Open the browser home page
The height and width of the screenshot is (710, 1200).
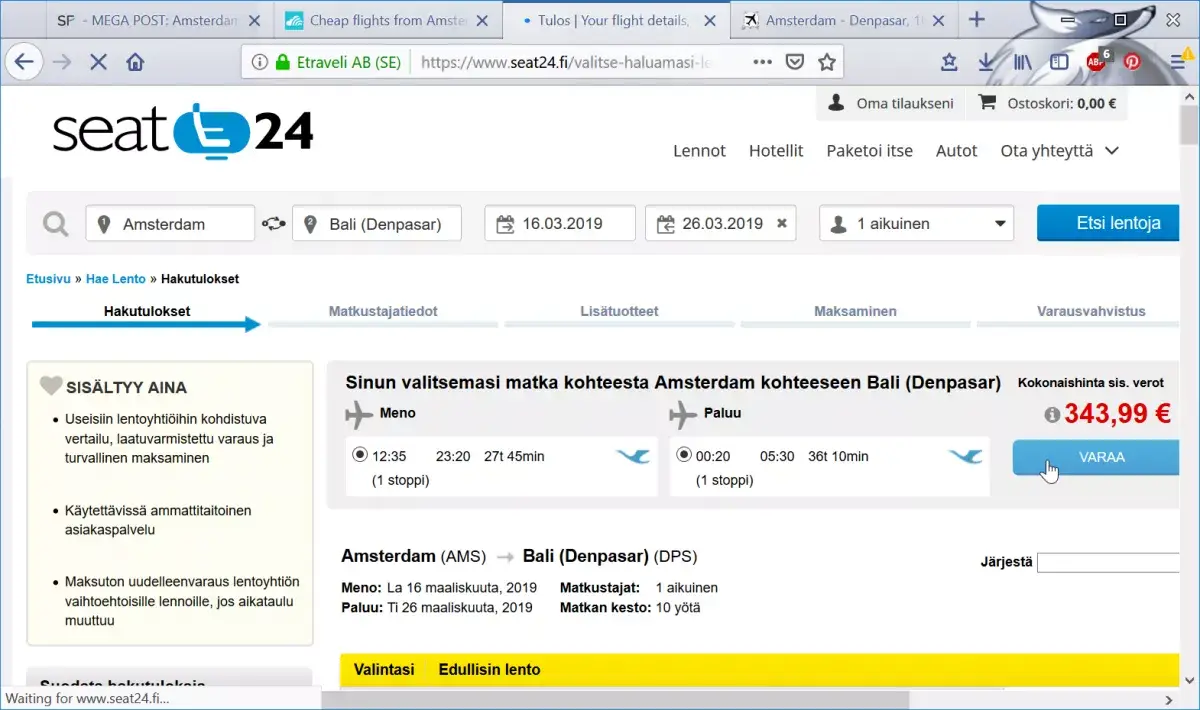tap(135, 62)
